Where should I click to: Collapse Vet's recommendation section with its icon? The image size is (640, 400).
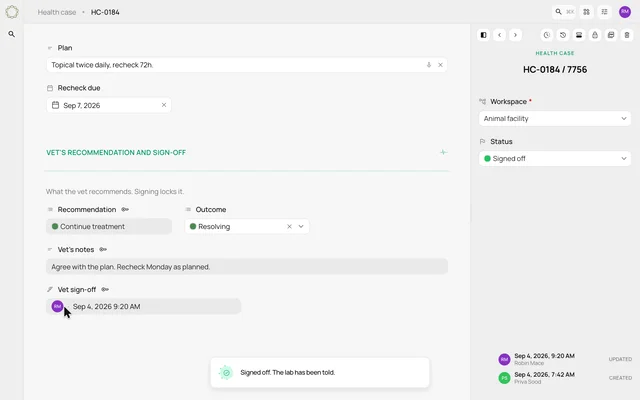click(x=444, y=152)
